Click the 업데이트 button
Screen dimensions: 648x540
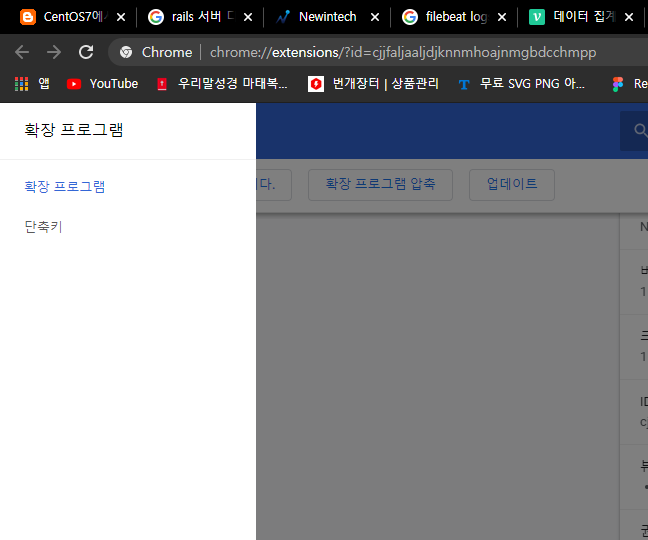512,184
